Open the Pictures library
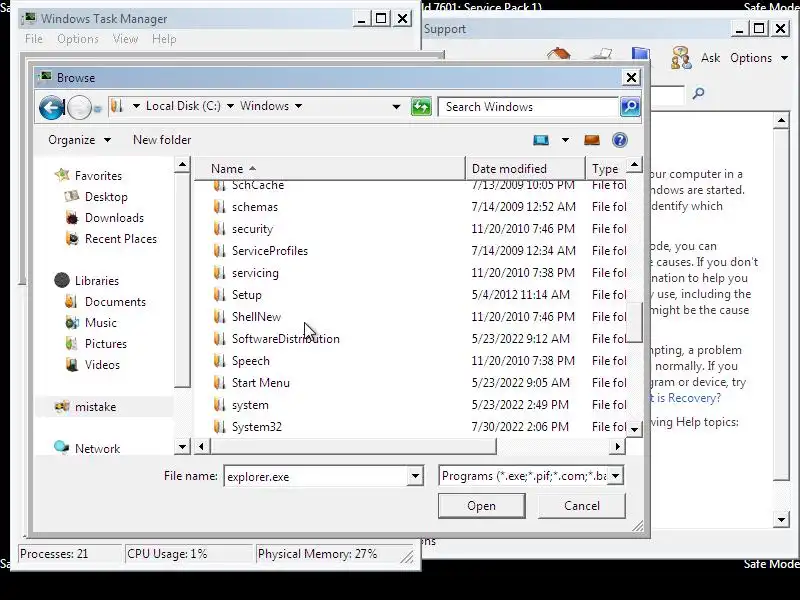 coord(106,343)
